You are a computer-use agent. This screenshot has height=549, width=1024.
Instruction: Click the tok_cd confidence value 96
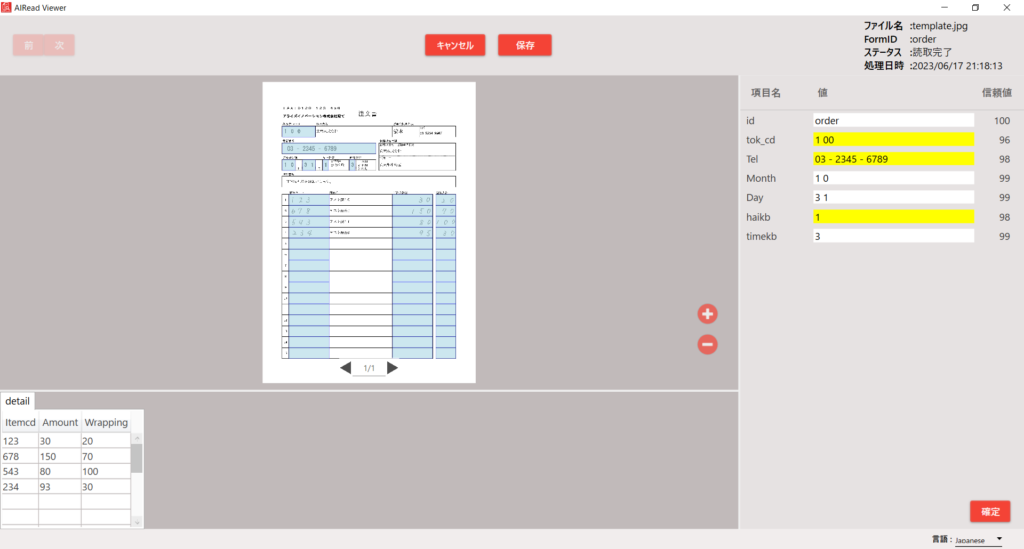point(1004,140)
